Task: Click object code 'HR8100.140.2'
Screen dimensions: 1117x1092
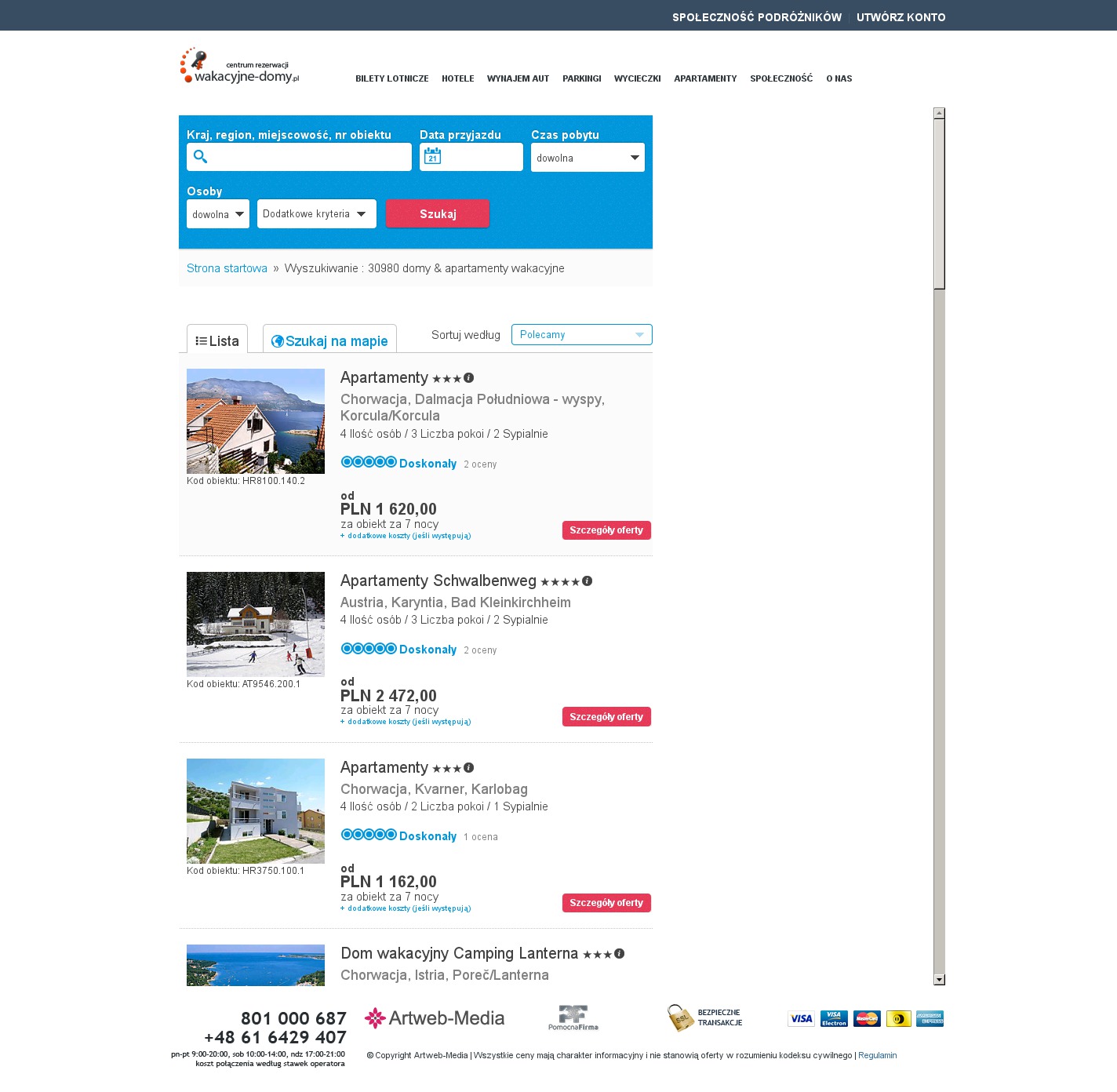Action: 274,481
